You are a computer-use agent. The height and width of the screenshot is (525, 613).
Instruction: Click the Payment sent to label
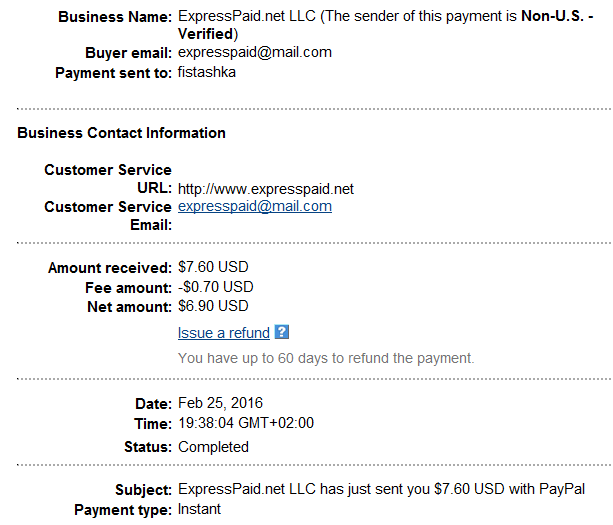(x=113, y=73)
